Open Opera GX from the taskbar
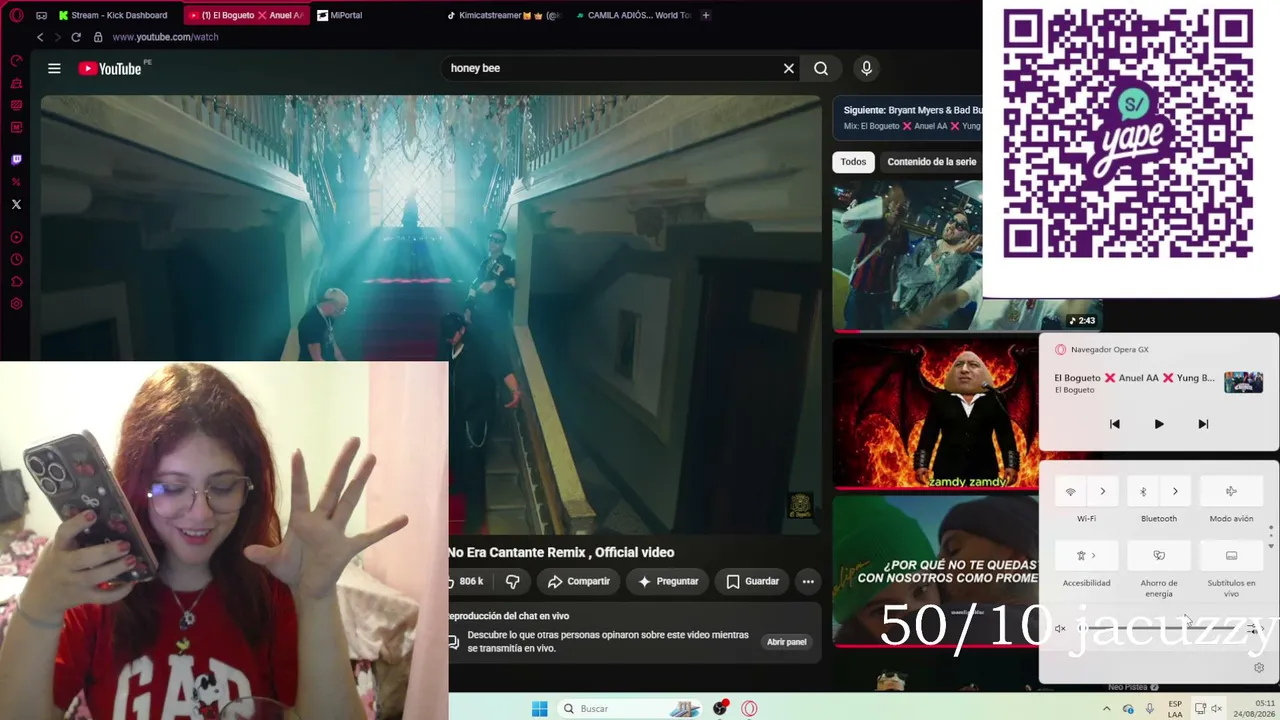This screenshot has height=720, width=1280. (x=749, y=708)
